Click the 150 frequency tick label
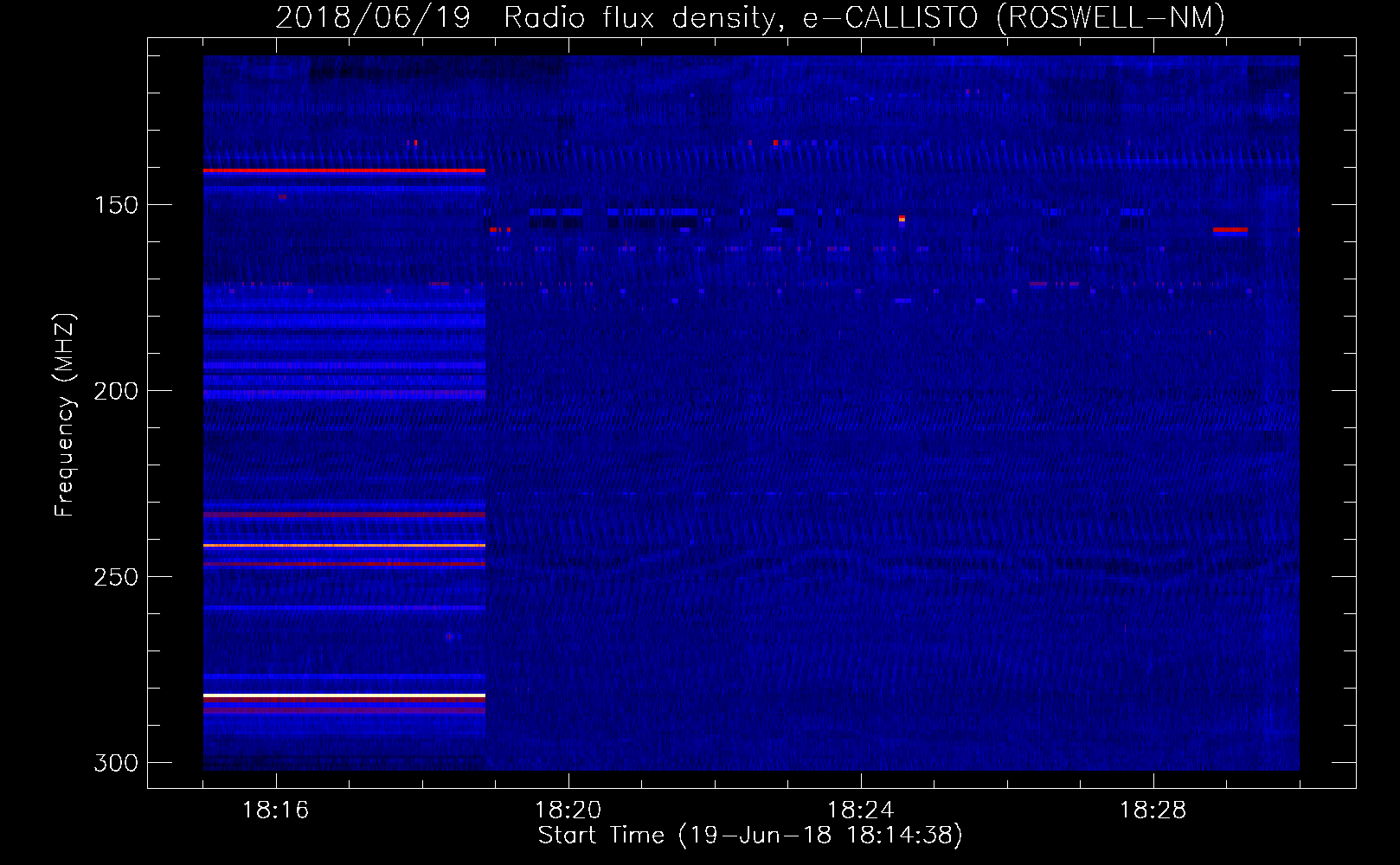 click(115, 205)
